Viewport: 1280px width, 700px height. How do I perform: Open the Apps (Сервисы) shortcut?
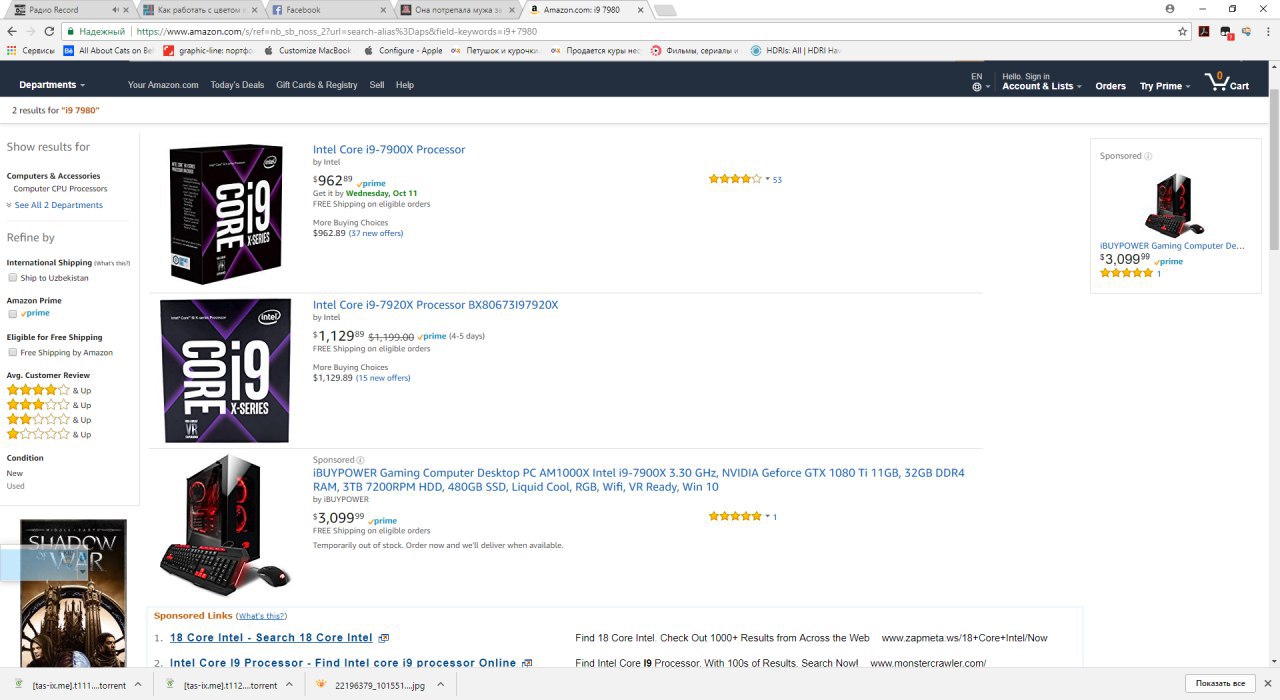[31, 50]
